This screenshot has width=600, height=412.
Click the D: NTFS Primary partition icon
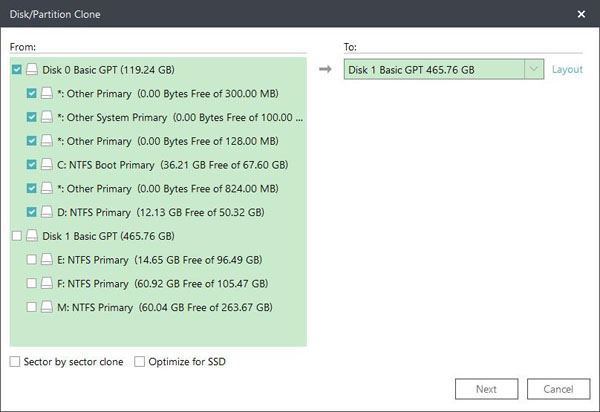point(48,212)
